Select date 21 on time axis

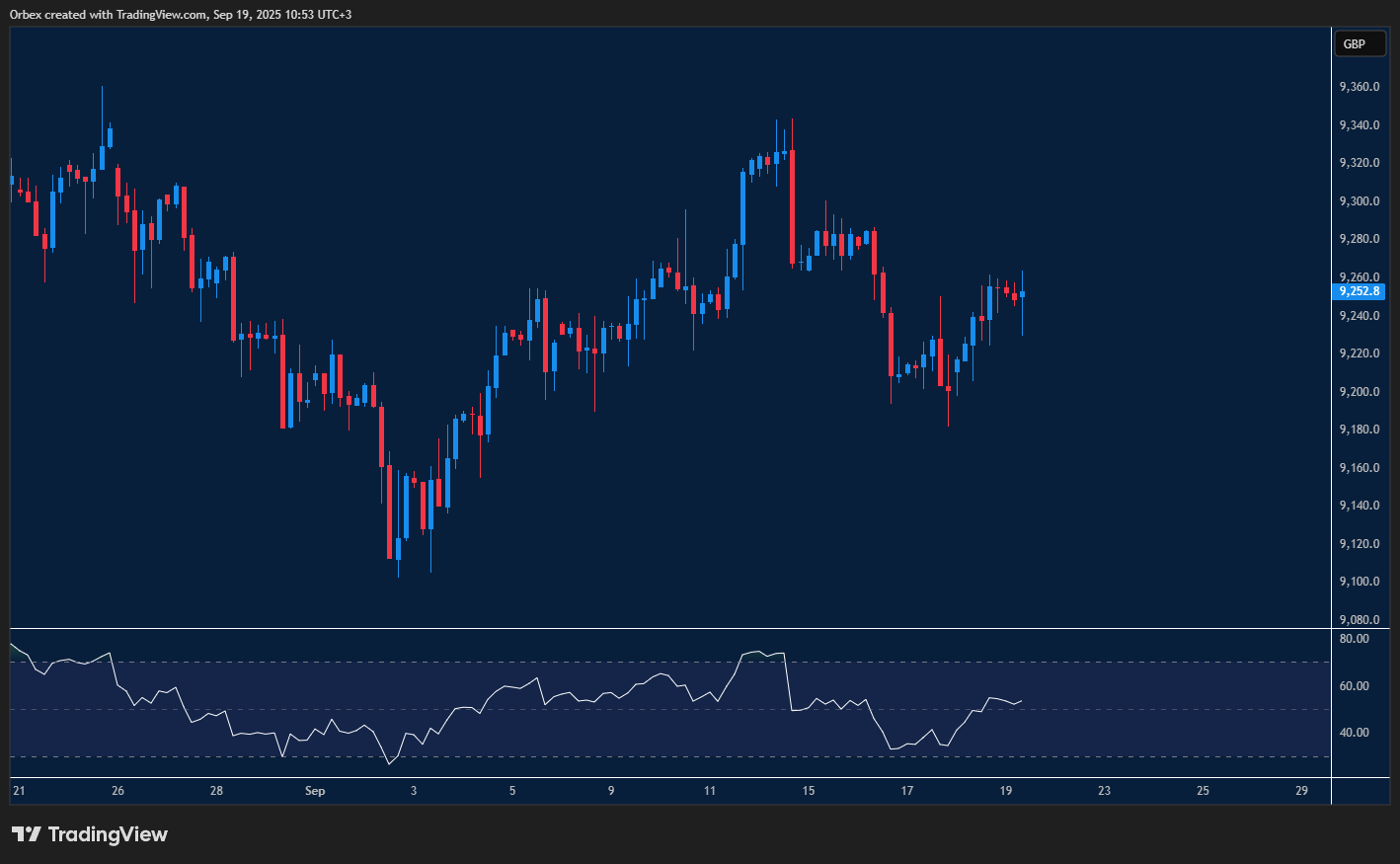[x=19, y=791]
